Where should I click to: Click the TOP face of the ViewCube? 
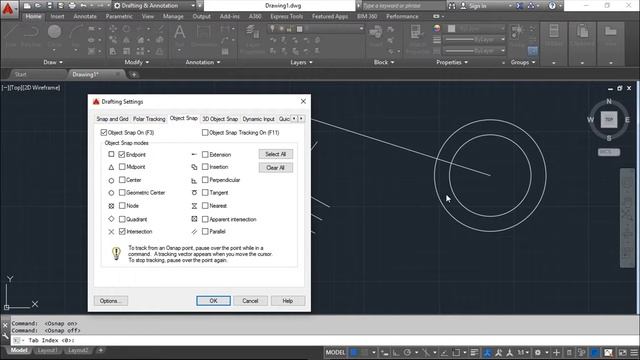pyautogui.click(x=609, y=120)
